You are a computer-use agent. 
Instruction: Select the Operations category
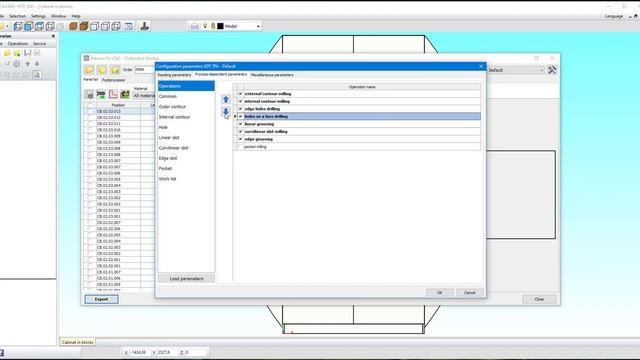point(186,86)
